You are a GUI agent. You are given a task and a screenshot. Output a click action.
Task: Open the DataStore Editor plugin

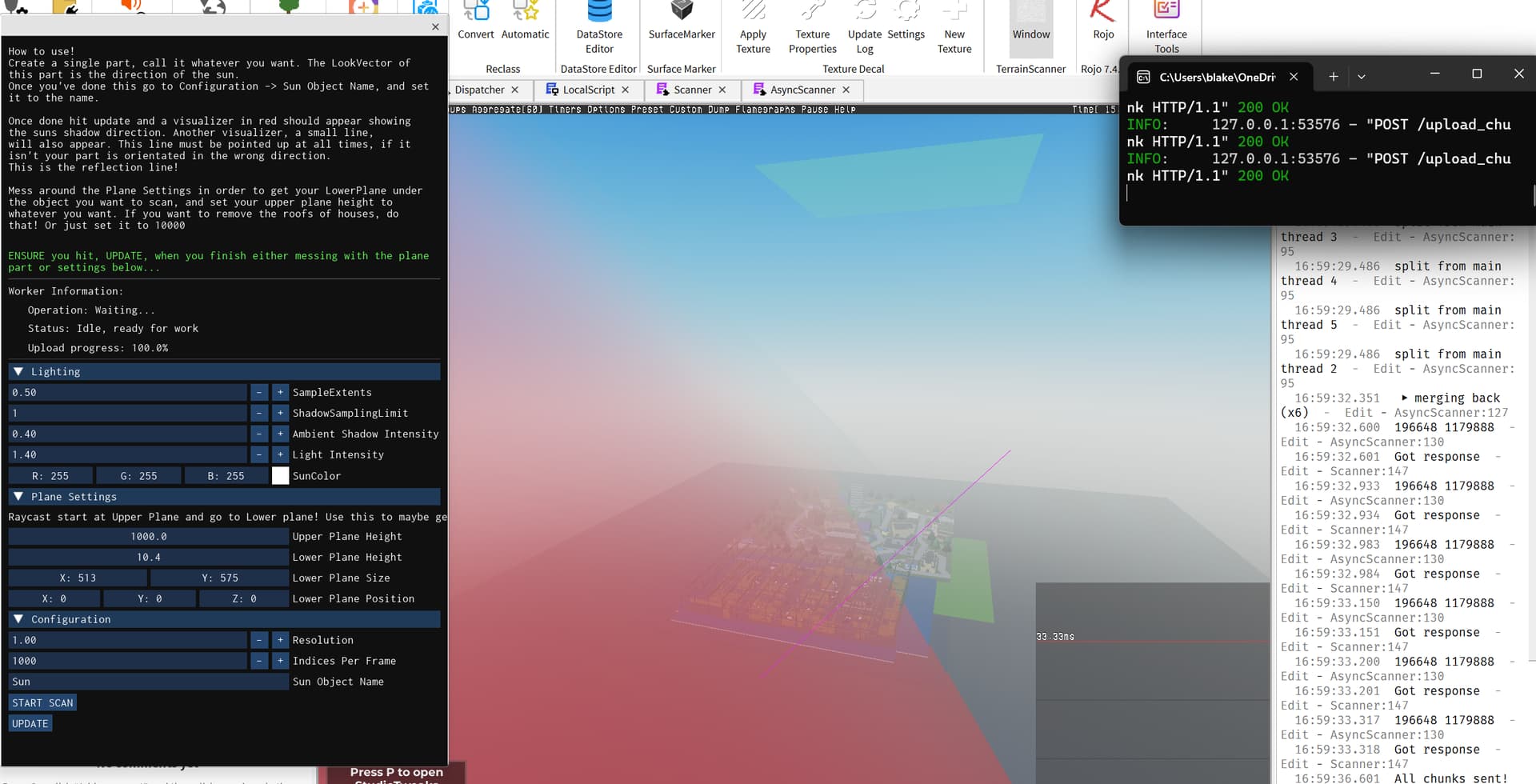pos(599,27)
